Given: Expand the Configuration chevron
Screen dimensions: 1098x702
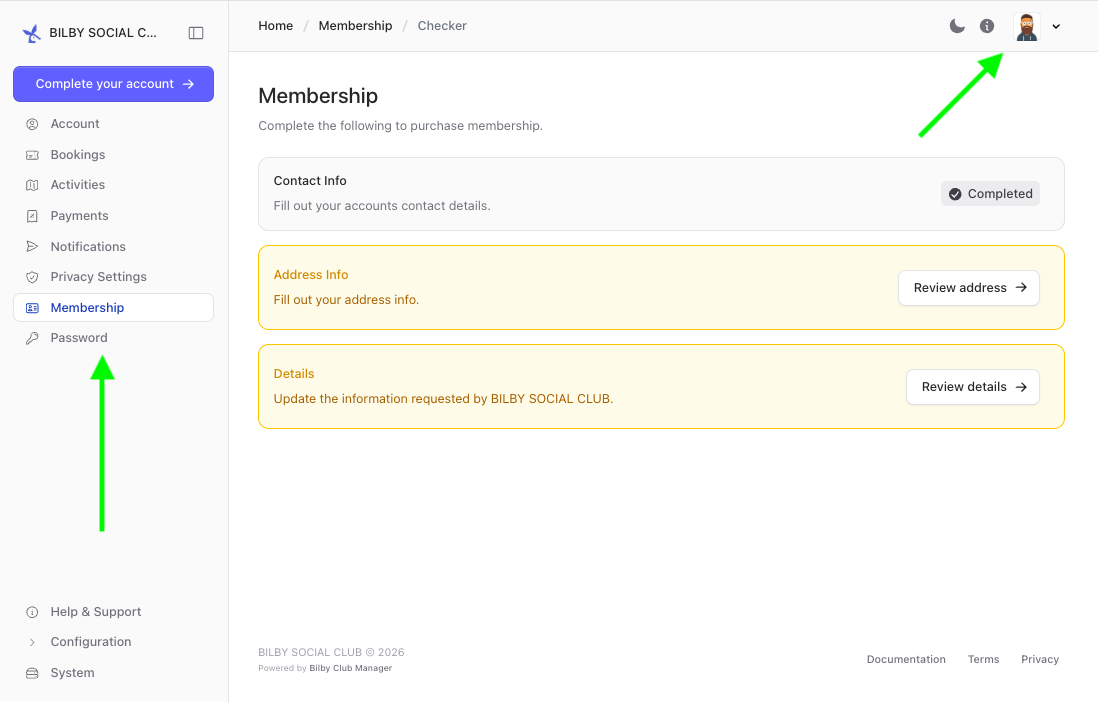Looking at the screenshot, I should coord(32,642).
